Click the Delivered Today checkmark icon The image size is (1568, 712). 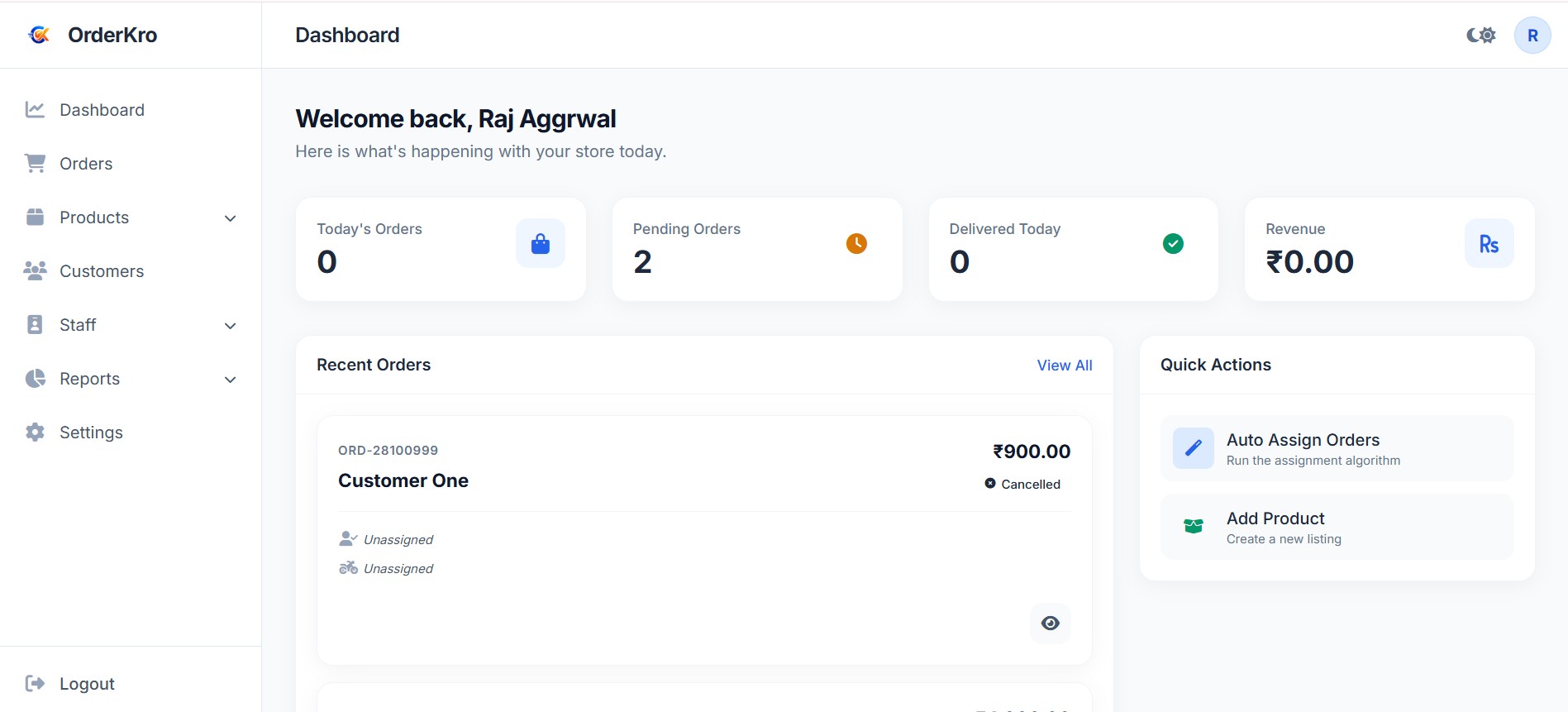pyautogui.click(x=1173, y=244)
